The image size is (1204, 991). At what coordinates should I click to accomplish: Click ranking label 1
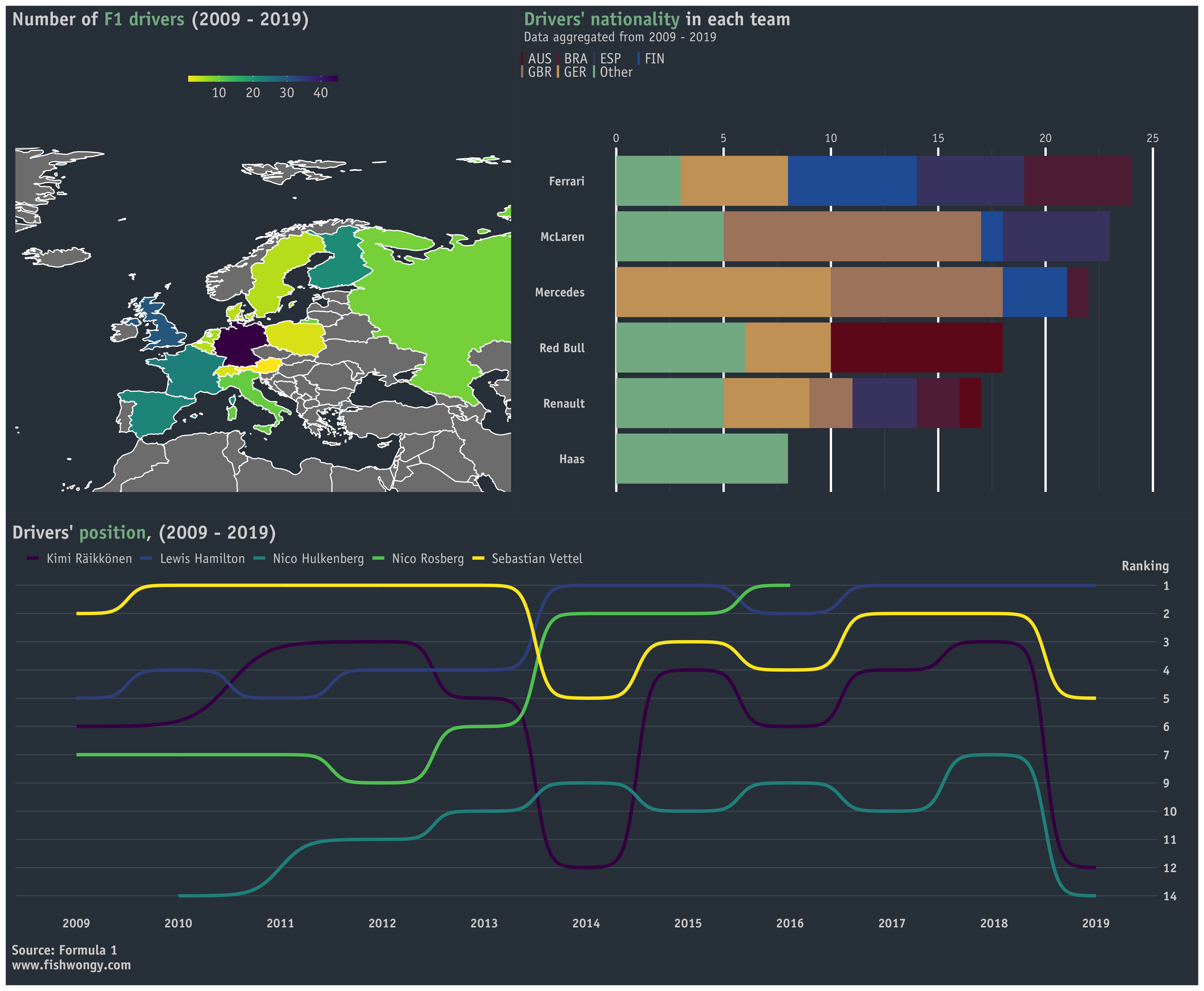point(1166,586)
